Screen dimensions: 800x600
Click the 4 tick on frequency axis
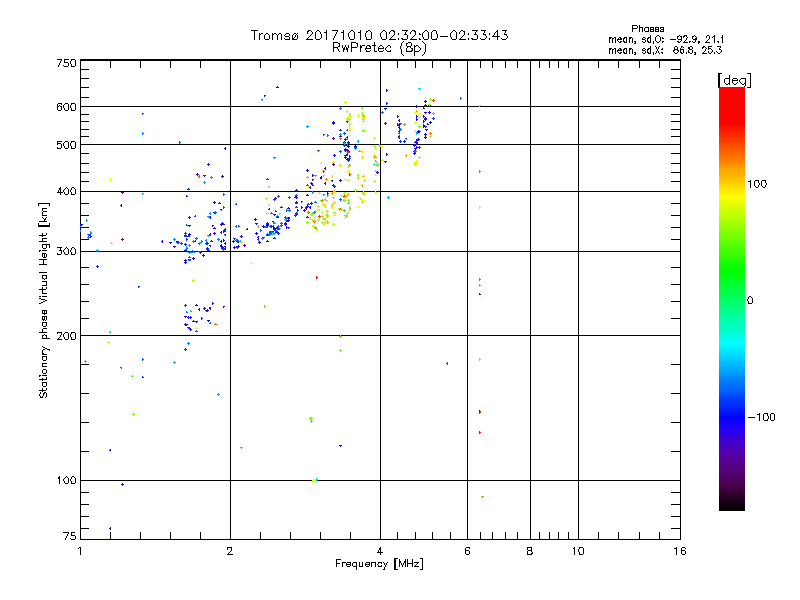[380, 552]
